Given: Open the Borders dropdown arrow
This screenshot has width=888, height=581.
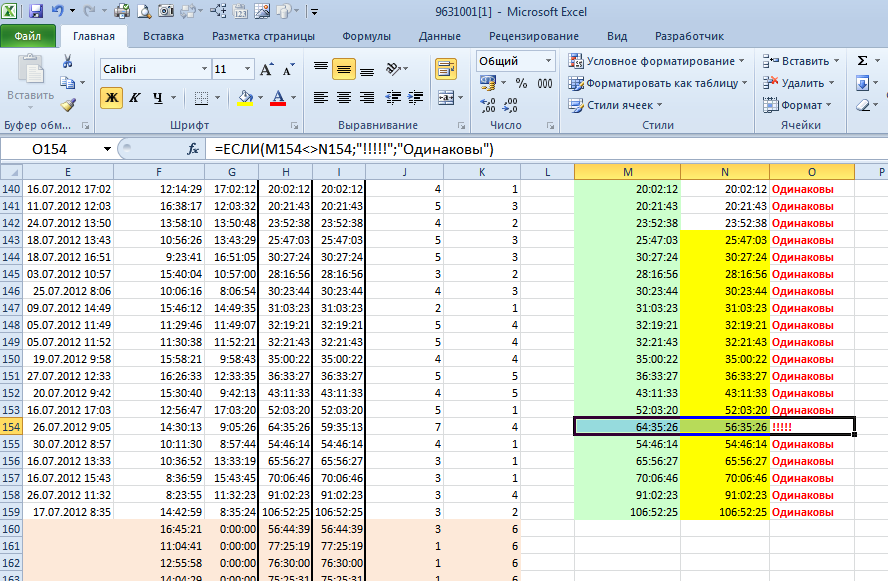Looking at the screenshot, I should click(217, 97).
